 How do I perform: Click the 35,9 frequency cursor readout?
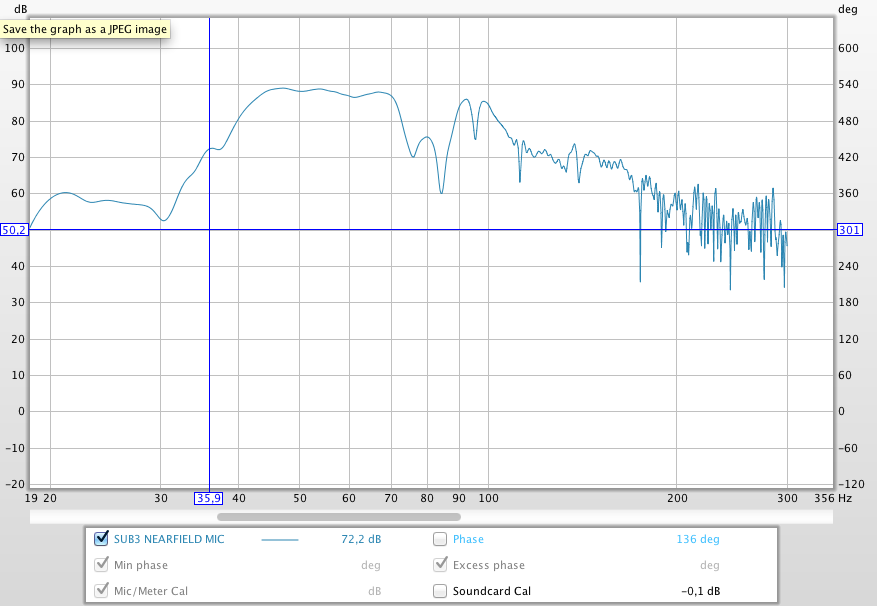pyautogui.click(x=209, y=498)
